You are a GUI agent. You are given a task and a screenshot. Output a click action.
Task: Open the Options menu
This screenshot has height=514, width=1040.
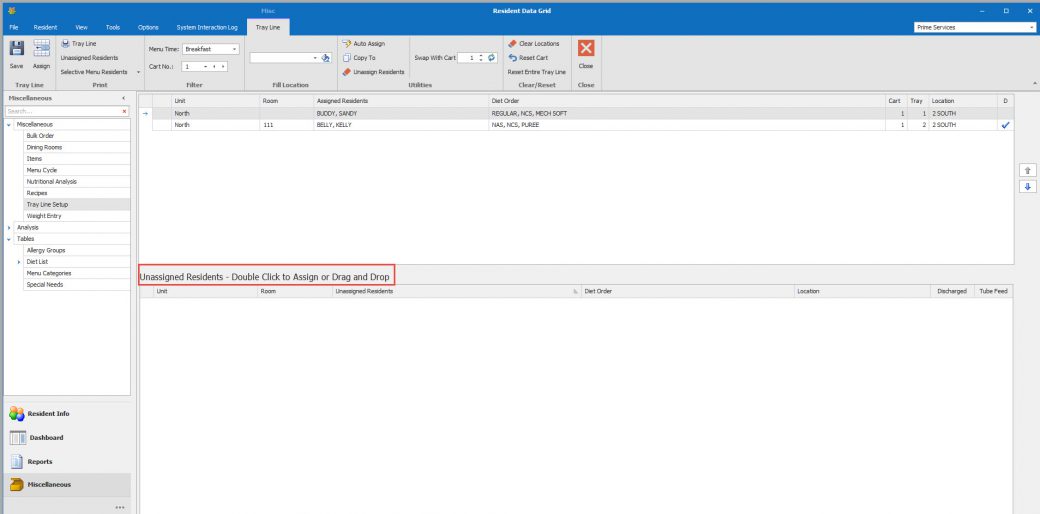pyautogui.click(x=148, y=27)
